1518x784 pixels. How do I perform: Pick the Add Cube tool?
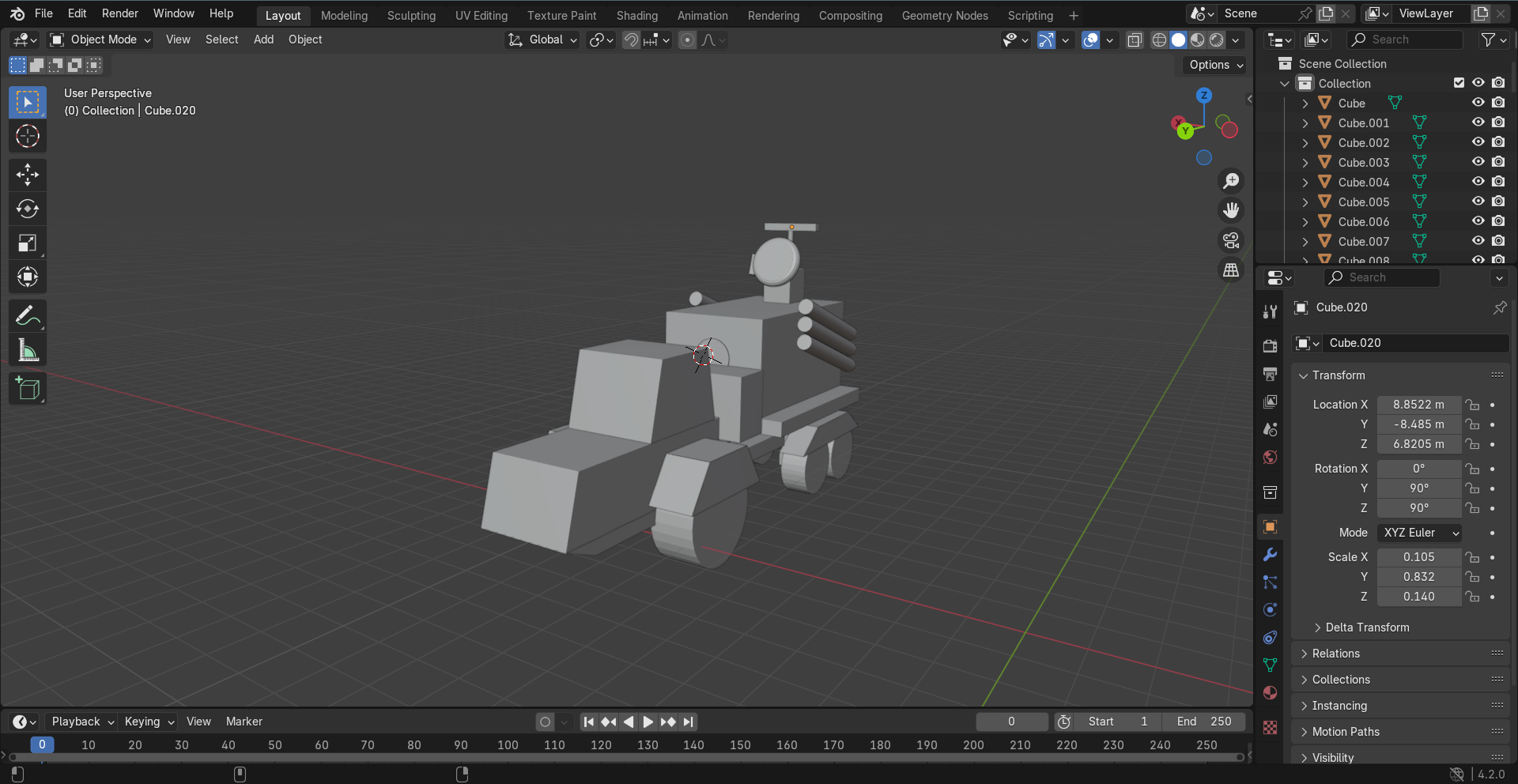28,389
